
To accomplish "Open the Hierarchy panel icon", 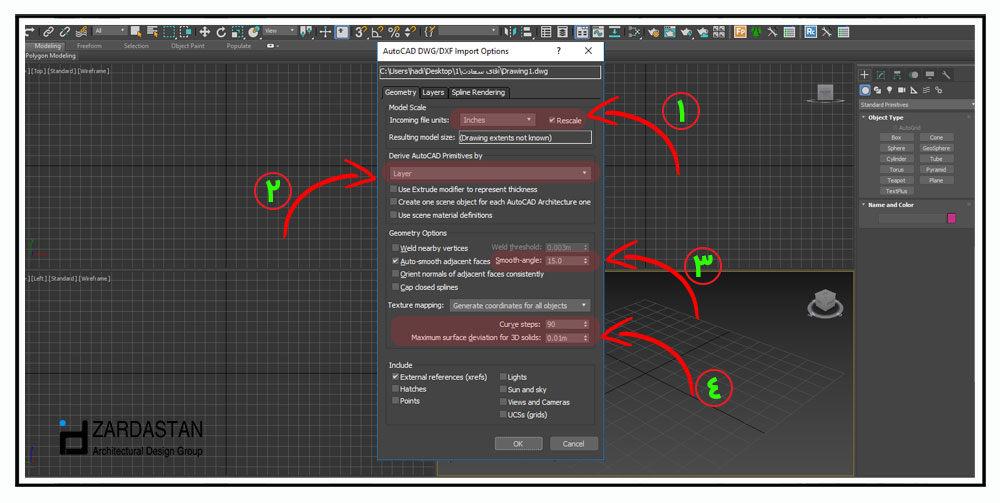I will (897, 75).
